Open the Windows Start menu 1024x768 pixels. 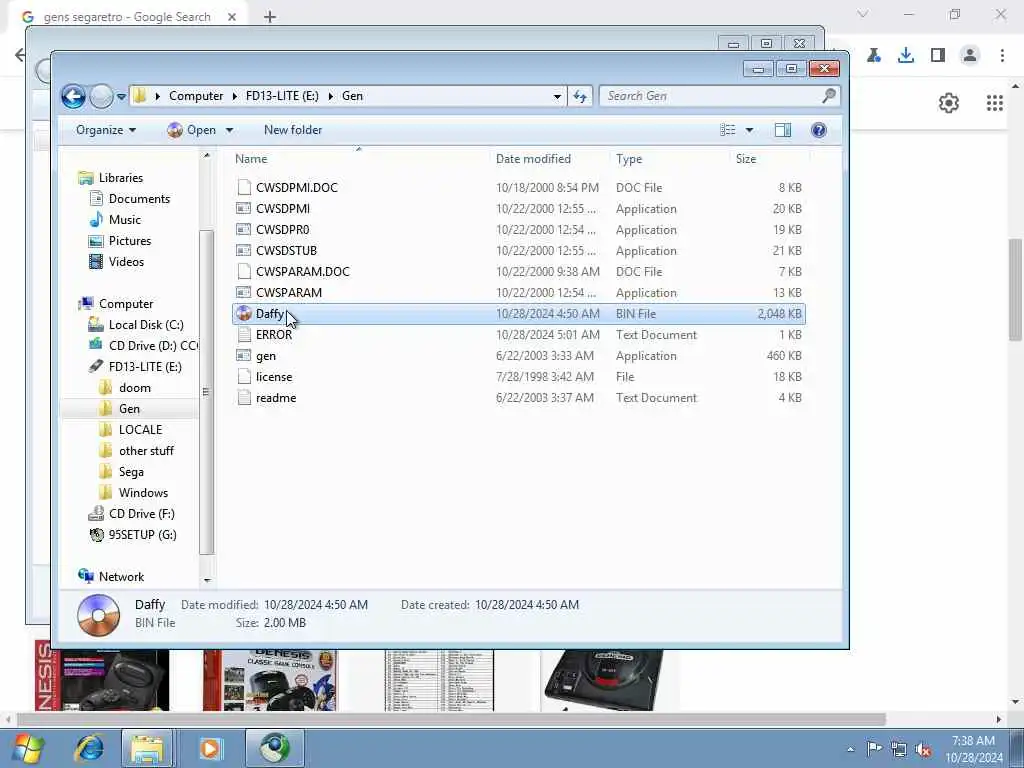[27, 748]
